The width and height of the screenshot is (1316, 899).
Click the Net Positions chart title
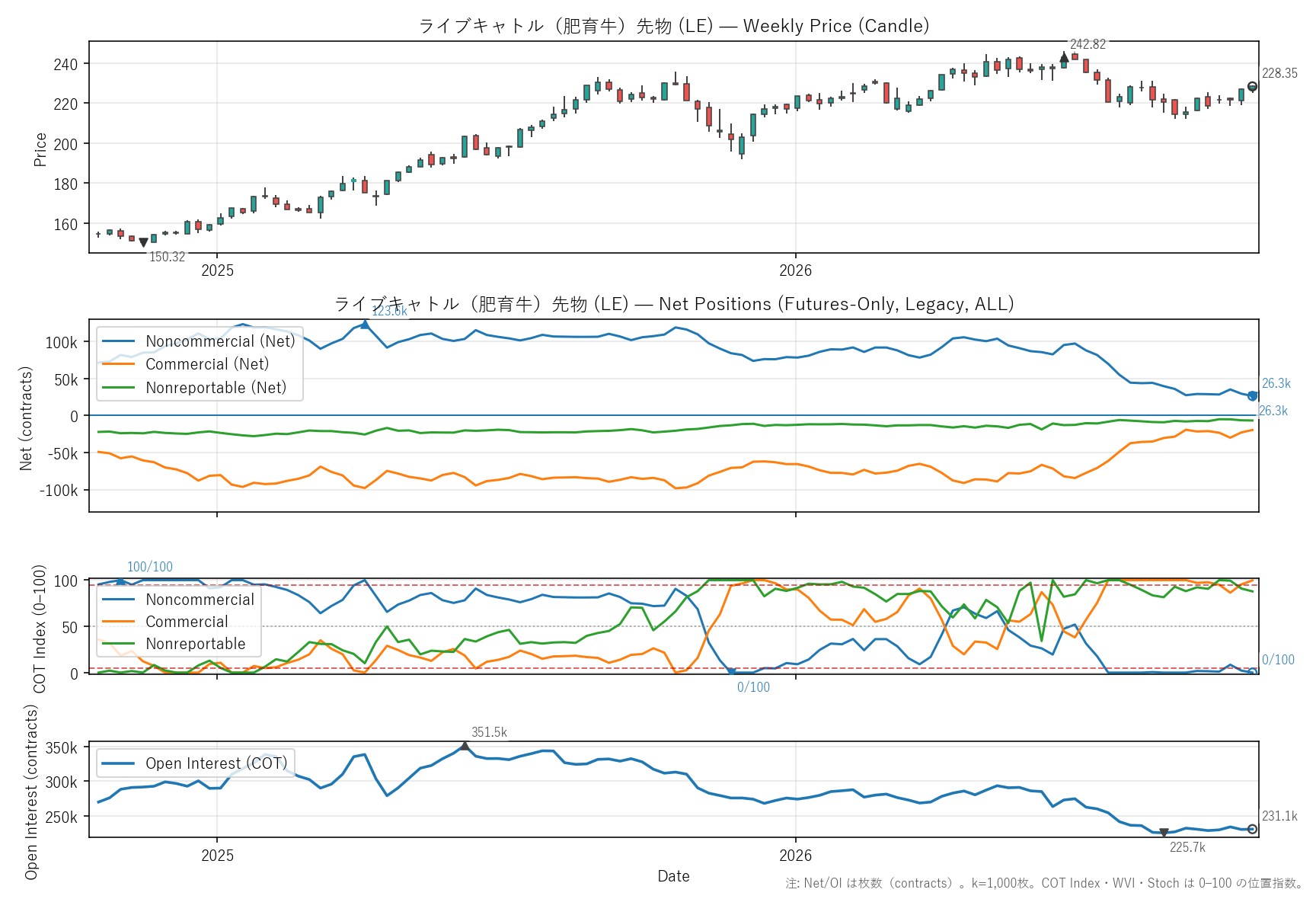(674, 304)
